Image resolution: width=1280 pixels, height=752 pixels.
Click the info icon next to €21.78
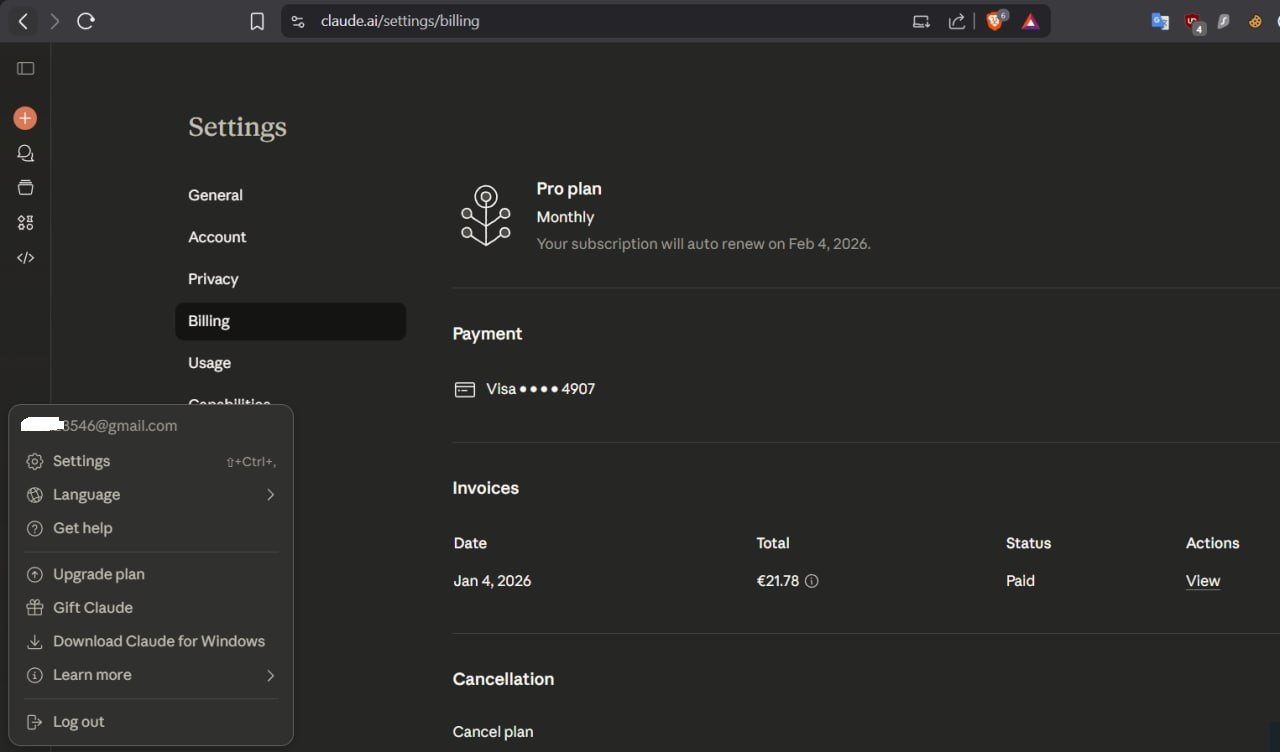(x=812, y=581)
